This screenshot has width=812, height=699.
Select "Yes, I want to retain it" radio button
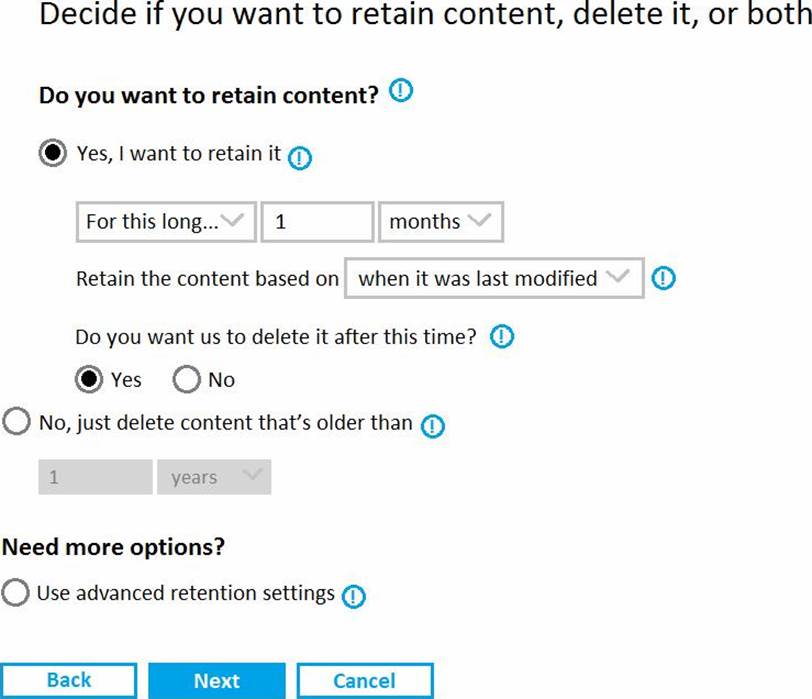point(52,155)
